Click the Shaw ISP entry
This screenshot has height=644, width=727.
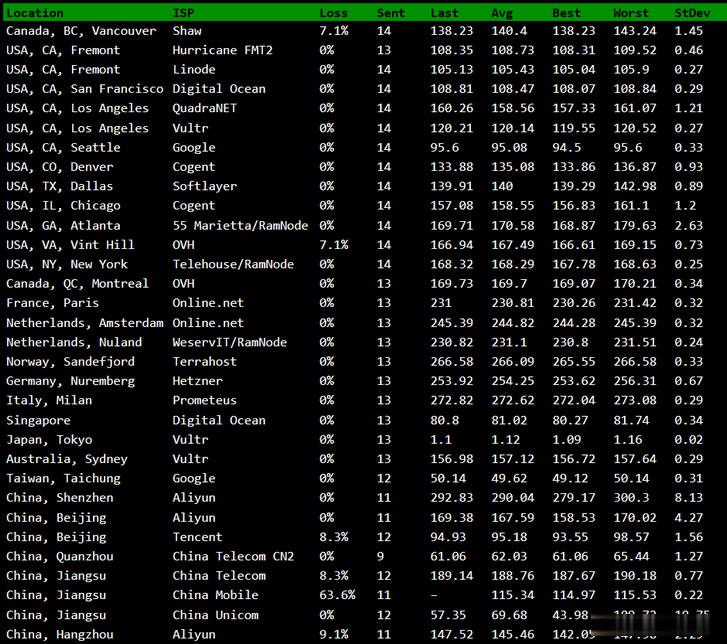[187, 31]
